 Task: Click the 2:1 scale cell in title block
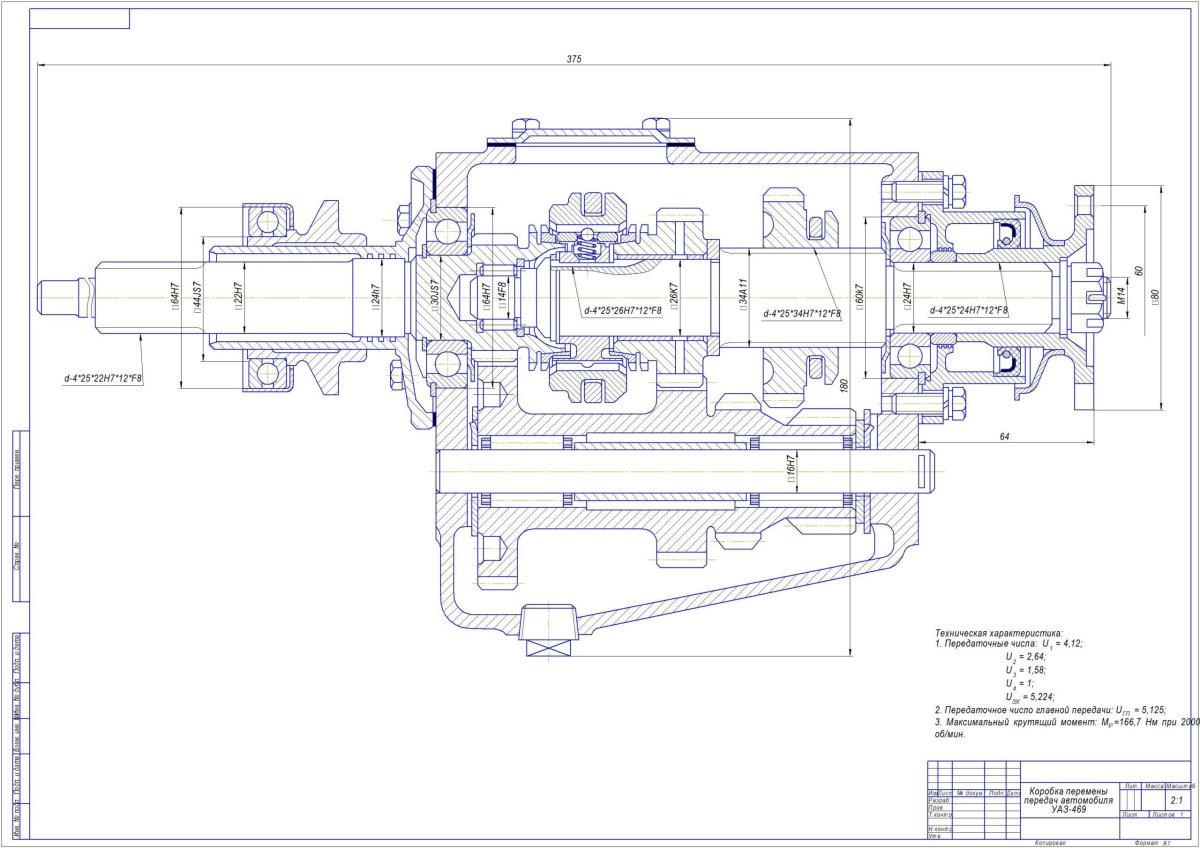tap(1176, 801)
